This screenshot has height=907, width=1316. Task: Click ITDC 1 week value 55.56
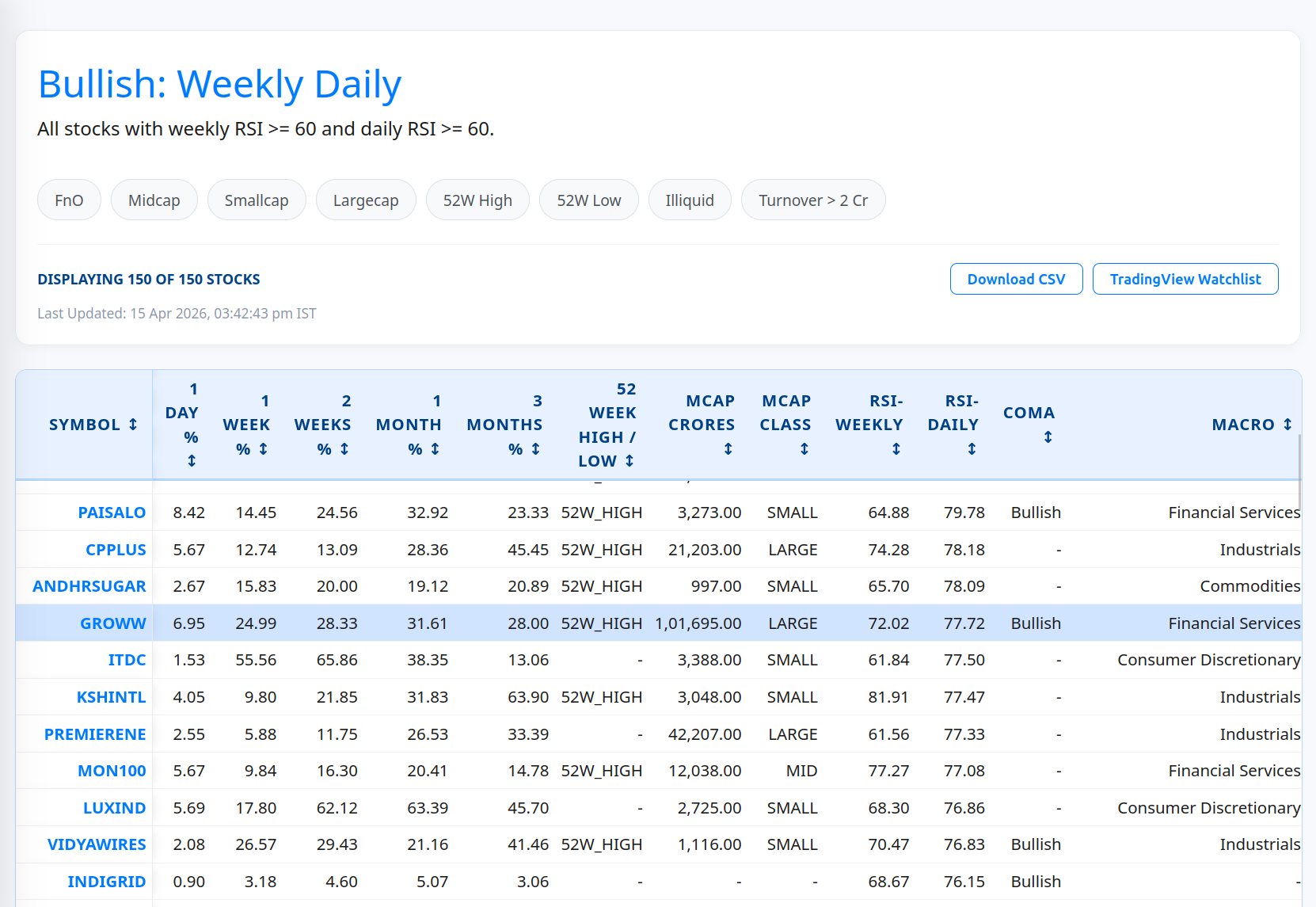click(256, 660)
